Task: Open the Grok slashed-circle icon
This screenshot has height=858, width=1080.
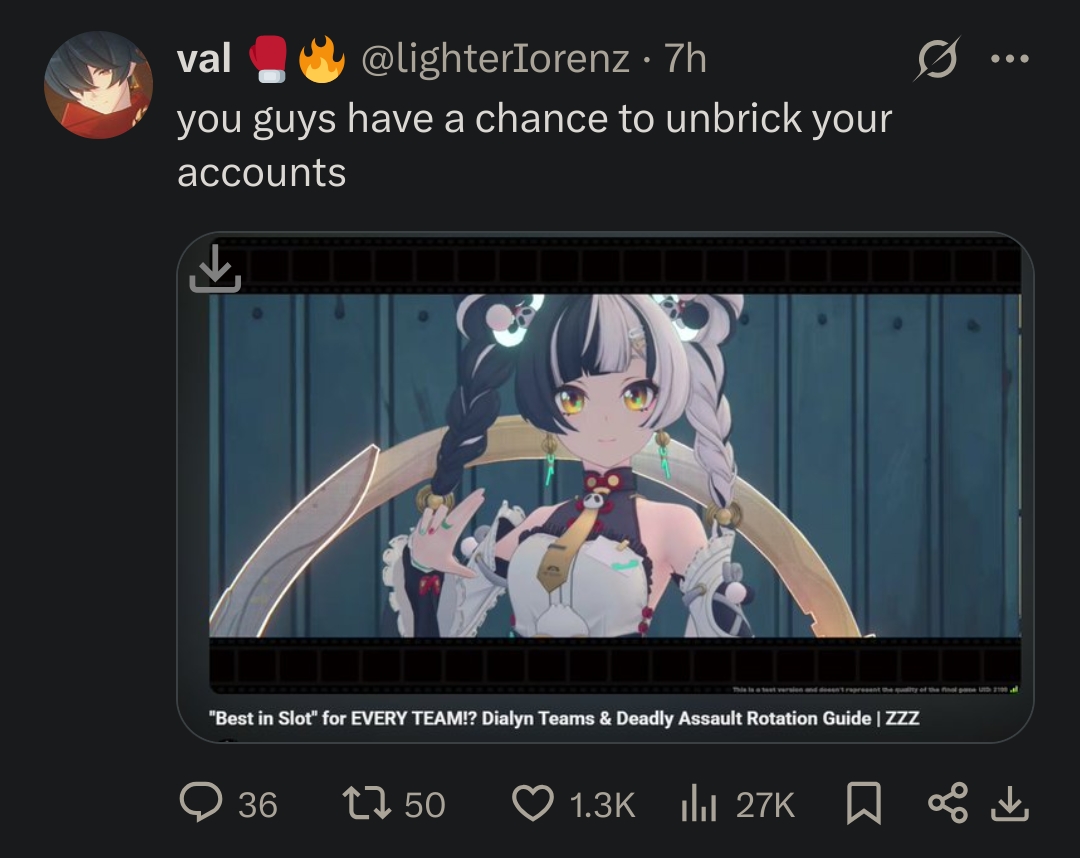Action: [937, 59]
